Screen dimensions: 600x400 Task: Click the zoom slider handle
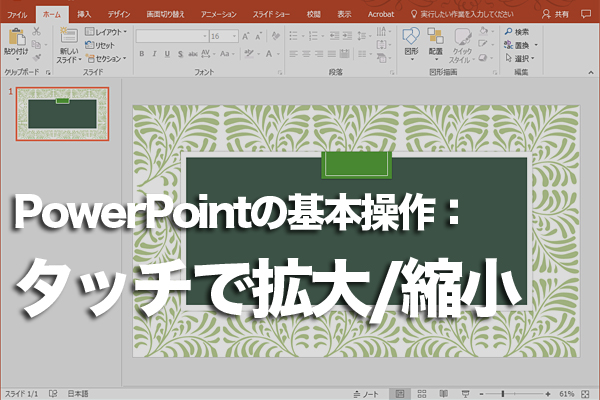click(503, 394)
